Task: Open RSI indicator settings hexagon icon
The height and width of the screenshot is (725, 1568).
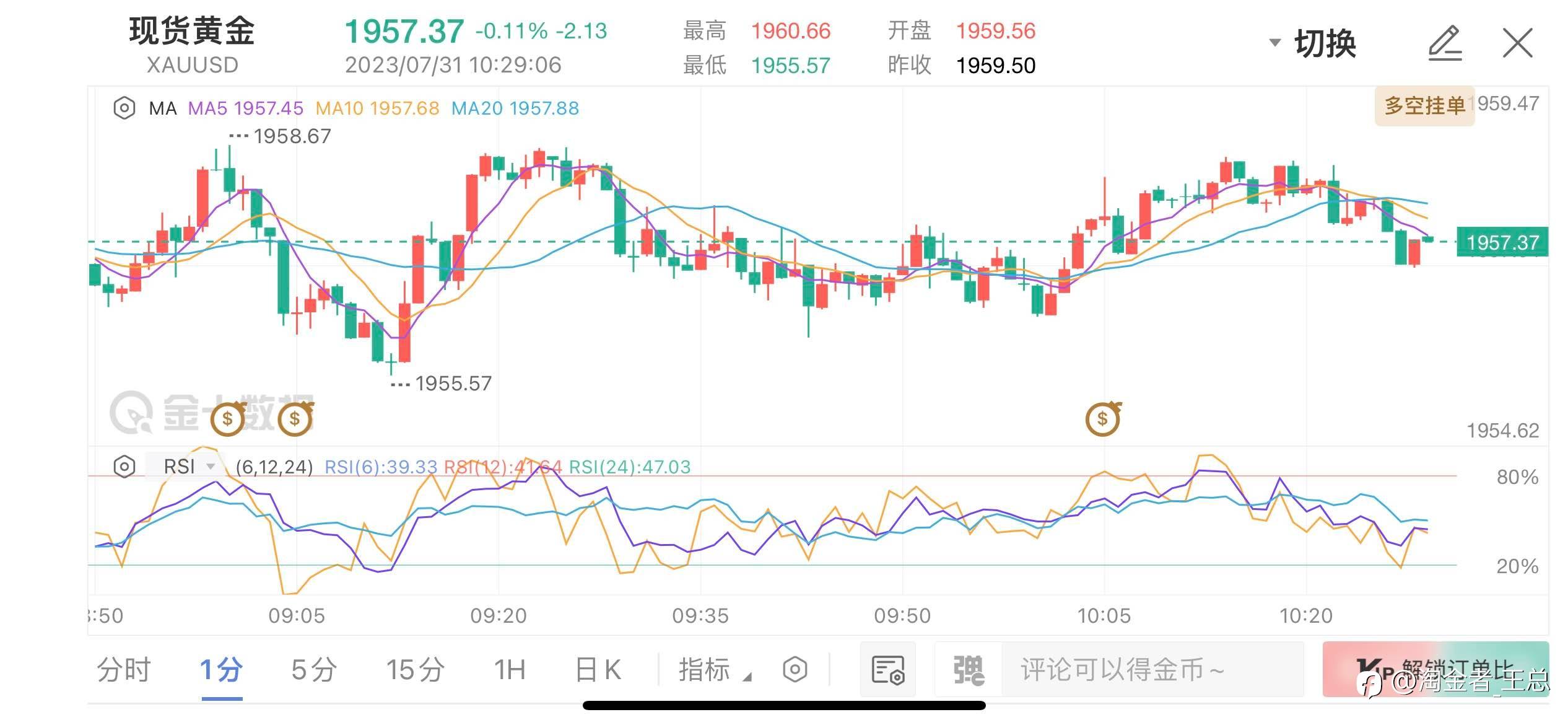Action: point(124,466)
